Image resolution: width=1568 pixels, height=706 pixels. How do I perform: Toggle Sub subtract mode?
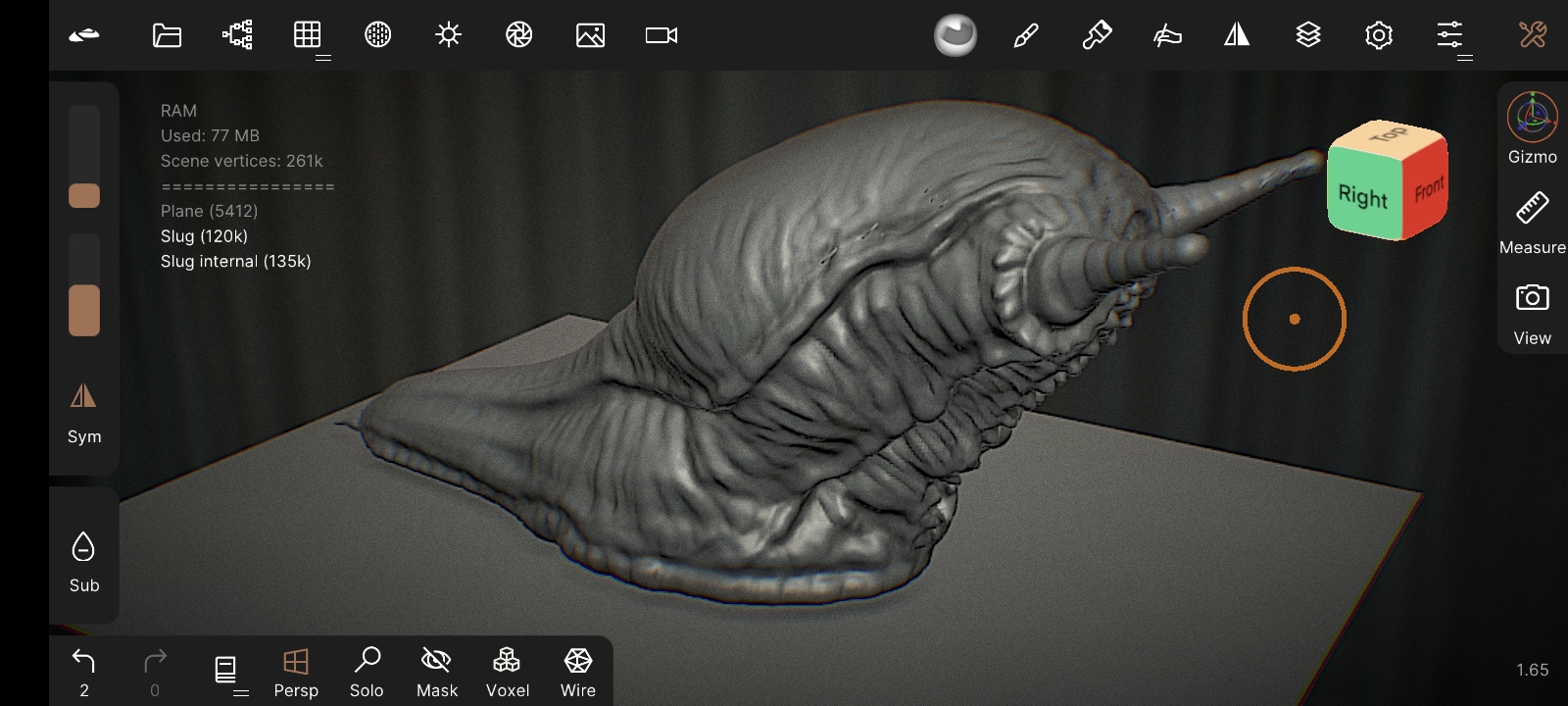(84, 562)
